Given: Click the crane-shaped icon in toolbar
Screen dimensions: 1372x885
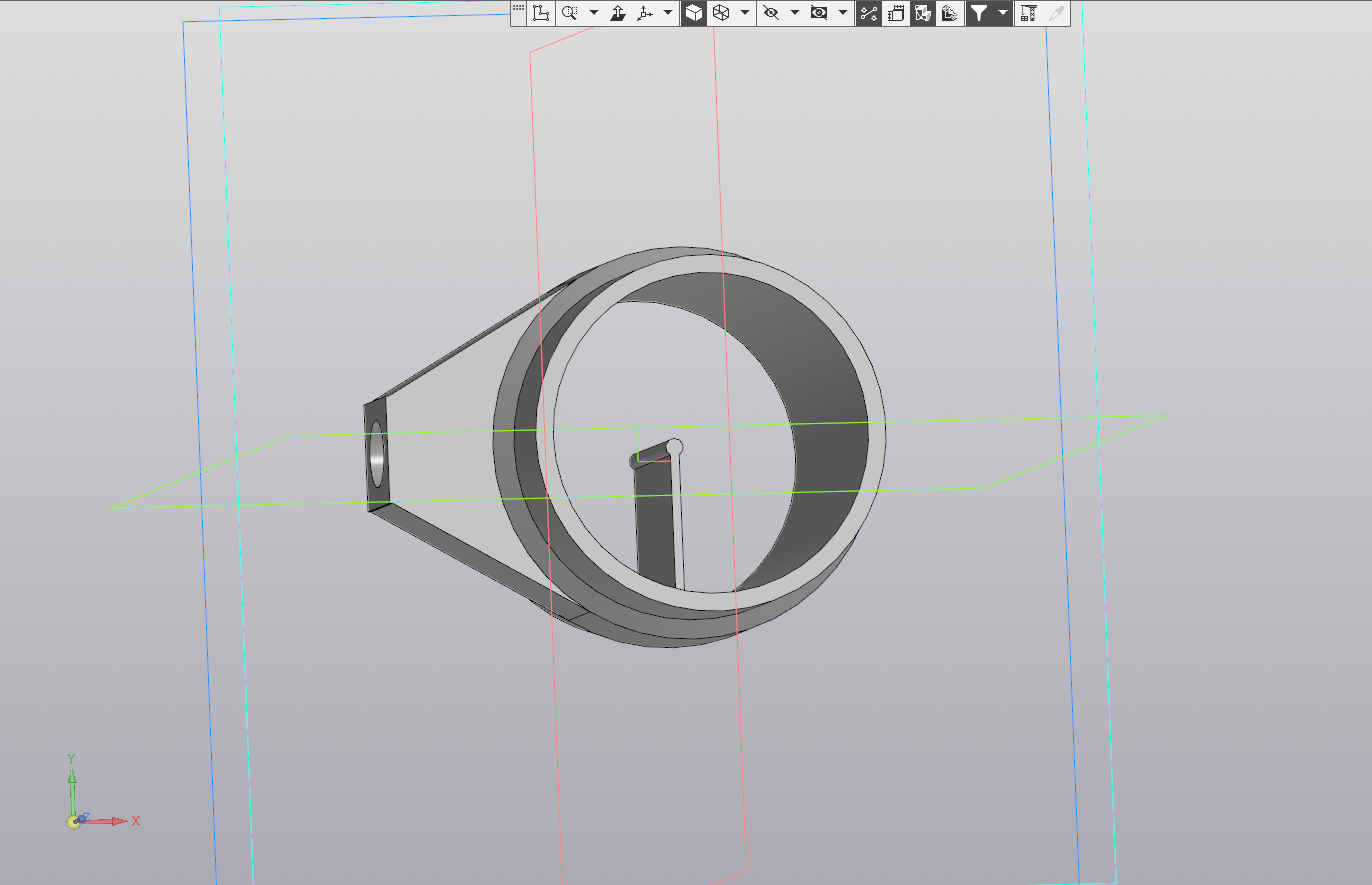Looking at the screenshot, I should point(1027,13).
